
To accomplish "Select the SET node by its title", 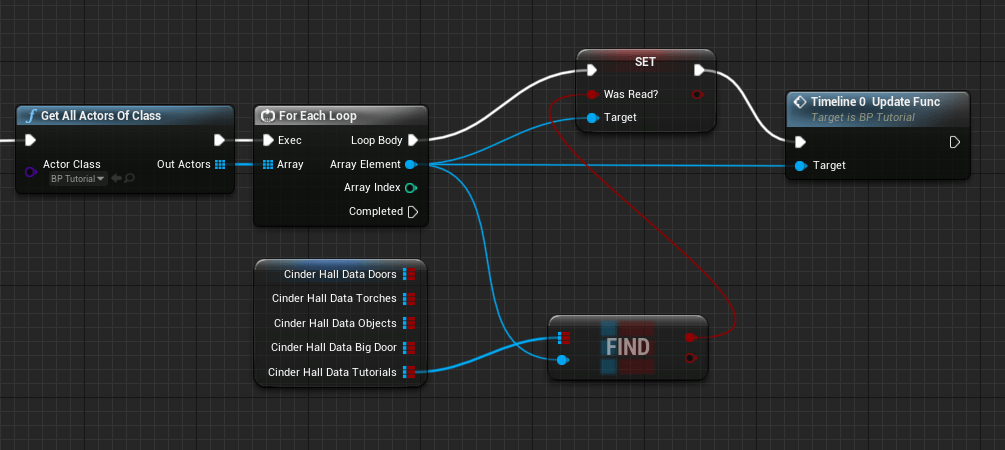I will [645, 61].
